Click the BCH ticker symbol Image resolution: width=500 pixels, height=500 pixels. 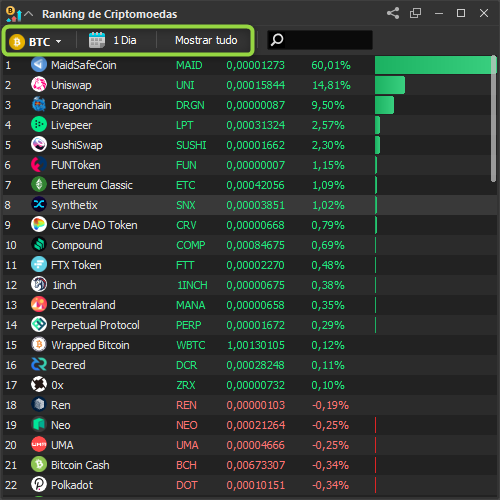186,465
